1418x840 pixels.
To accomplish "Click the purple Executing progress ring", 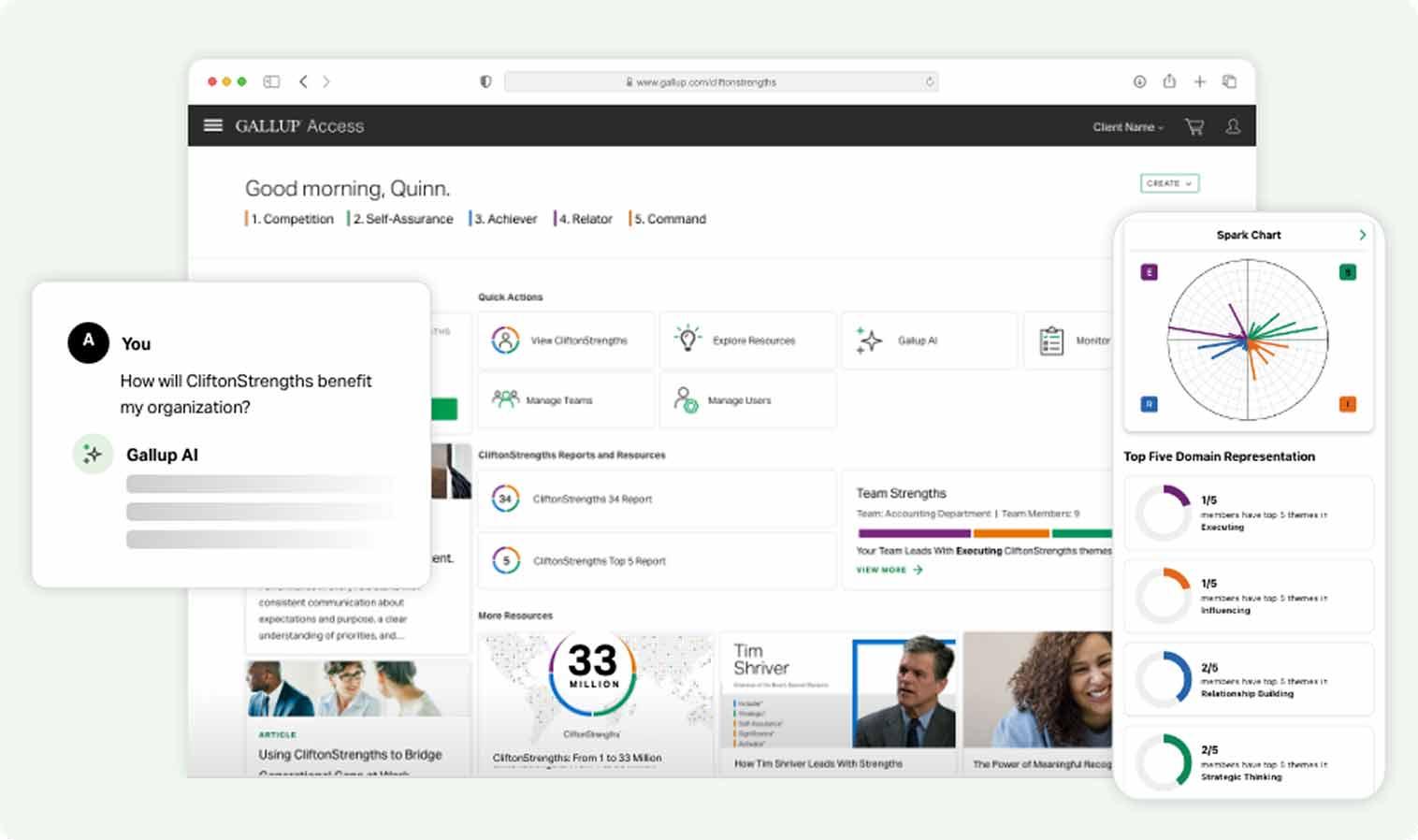I will 1162,513.
